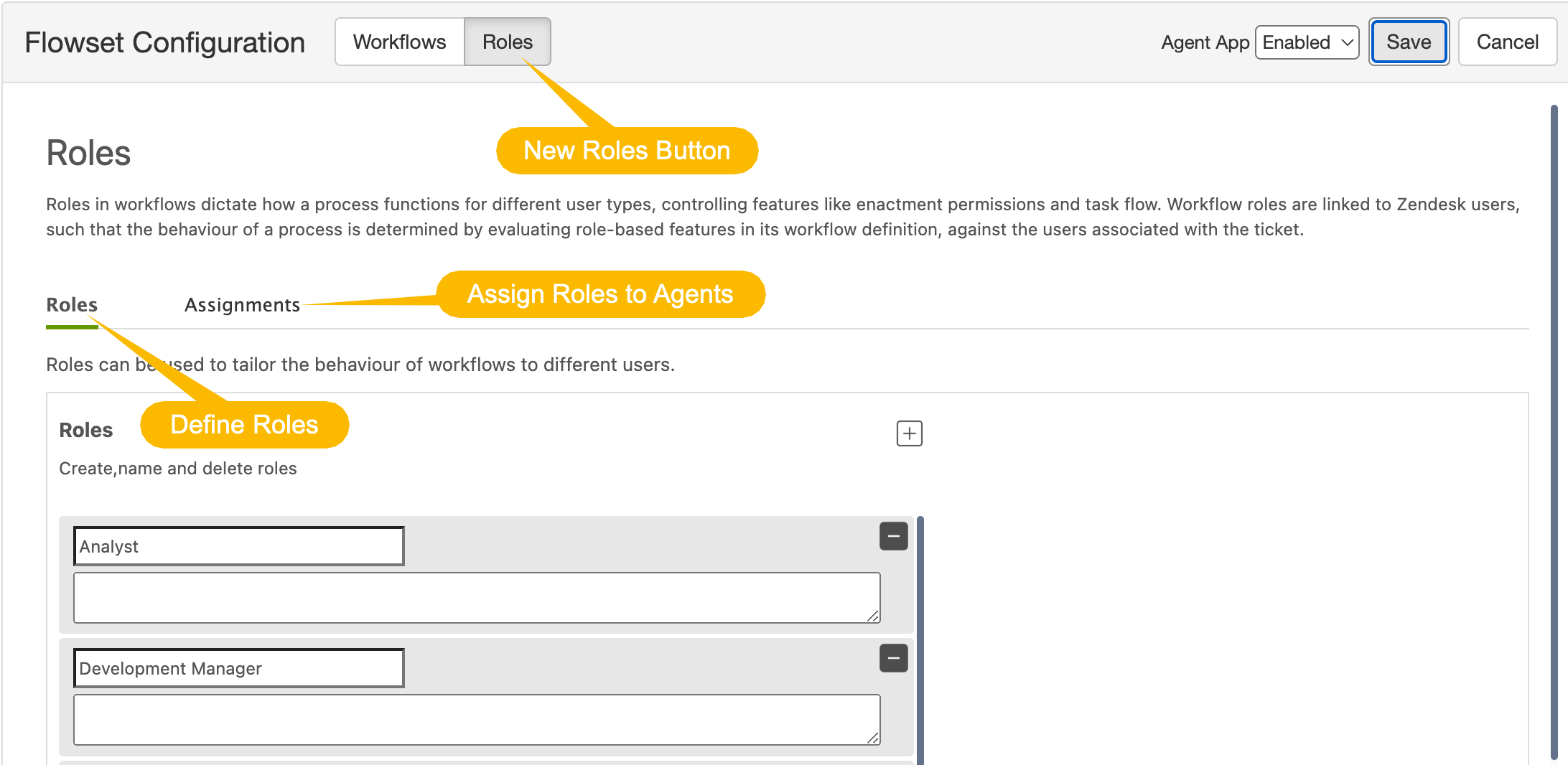Click the plus icon to add a role

pos(909,433)
